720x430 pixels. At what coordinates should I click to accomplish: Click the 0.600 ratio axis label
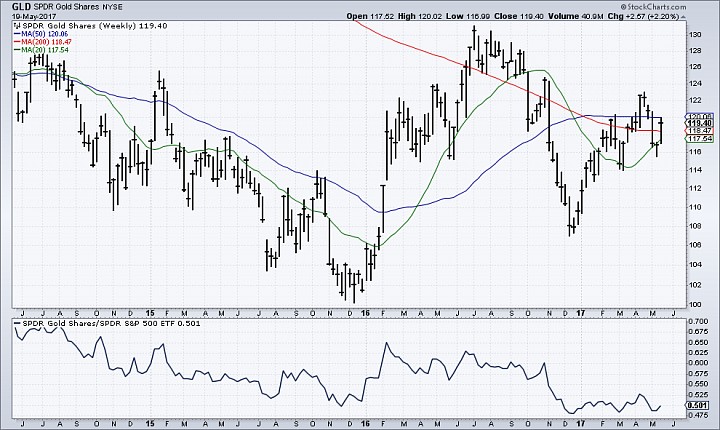tap(698, 362)
